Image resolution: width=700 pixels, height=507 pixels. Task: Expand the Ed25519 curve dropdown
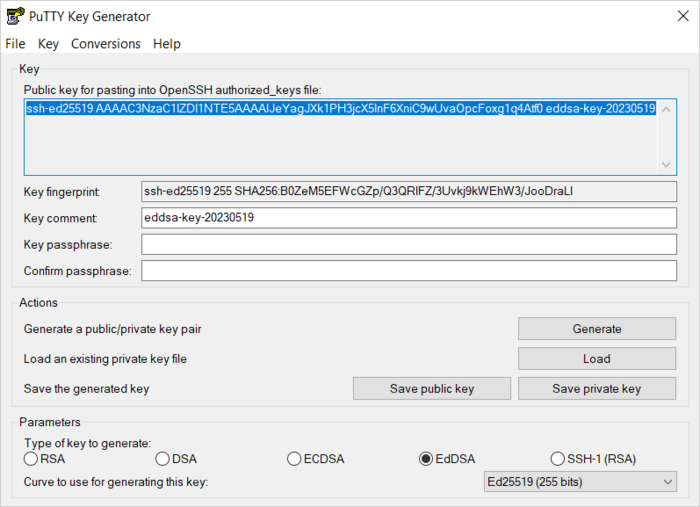click(579, 482)
